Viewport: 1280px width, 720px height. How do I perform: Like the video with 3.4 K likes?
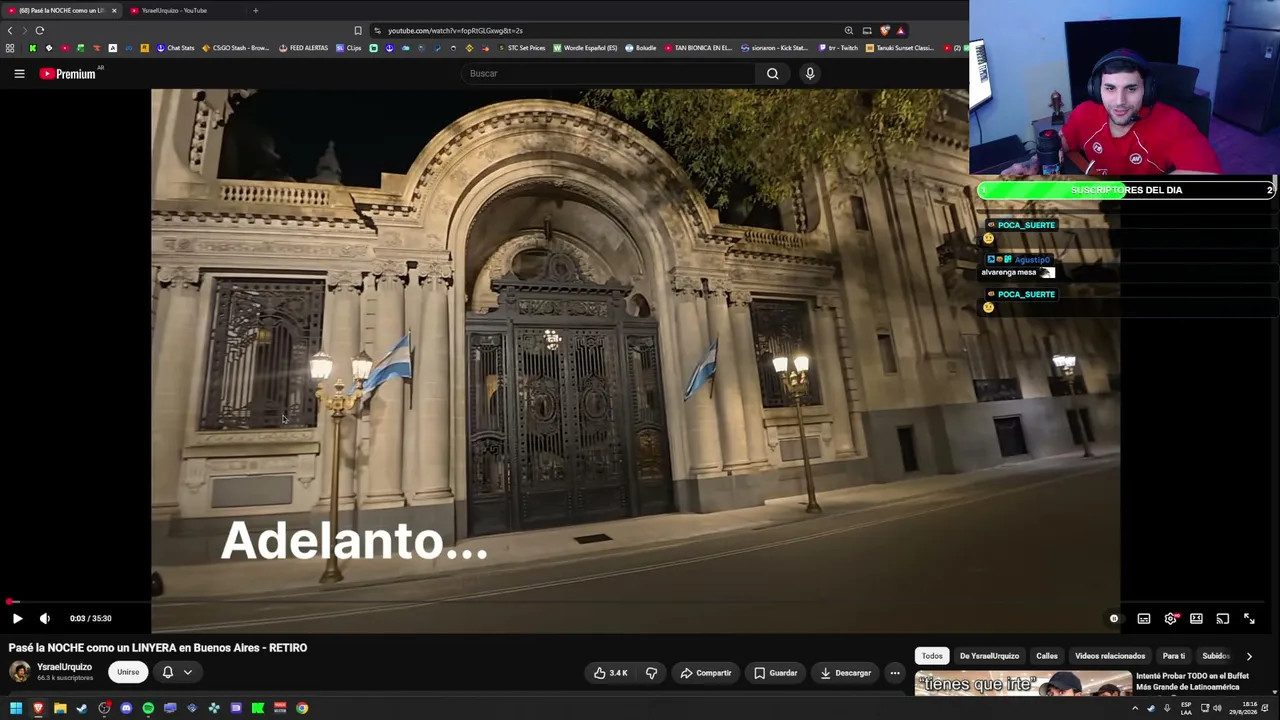click(611, 673)
